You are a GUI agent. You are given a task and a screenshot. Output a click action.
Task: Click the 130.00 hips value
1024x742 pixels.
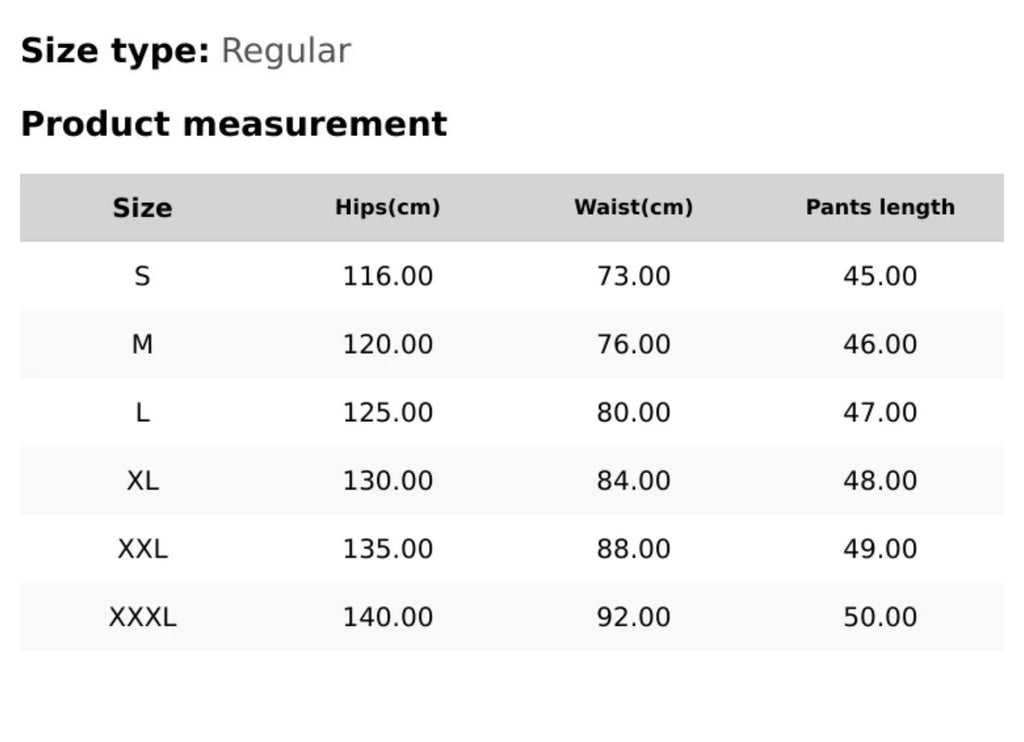[388, 480]
